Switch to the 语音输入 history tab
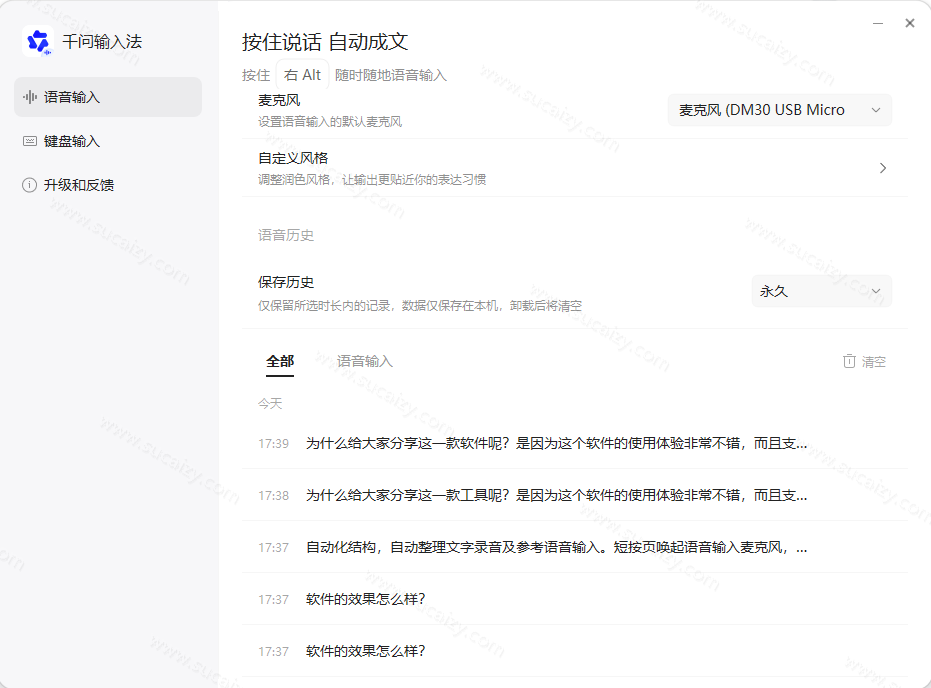Viewport: 931px width, 688px height. coord(365,362)
